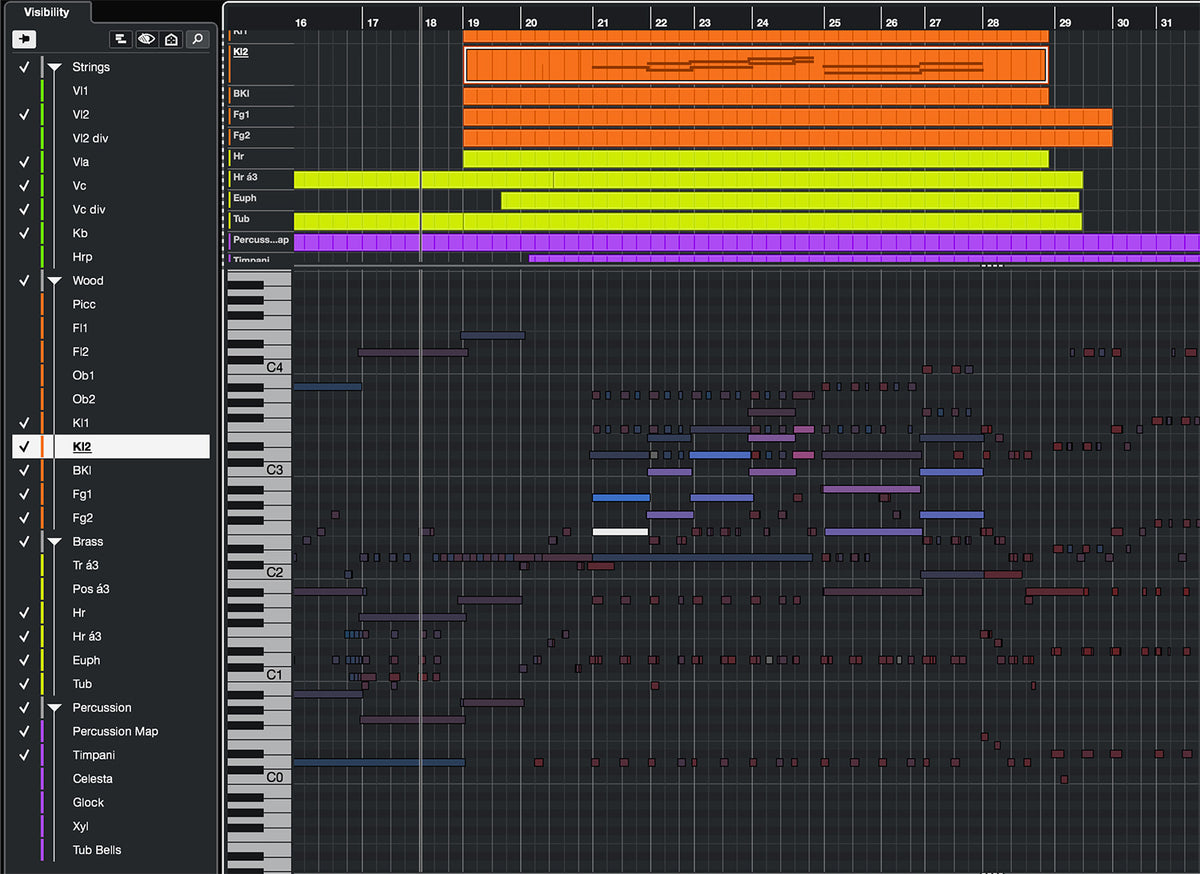Collapse the Brass folder triangle

click(54, 542)
